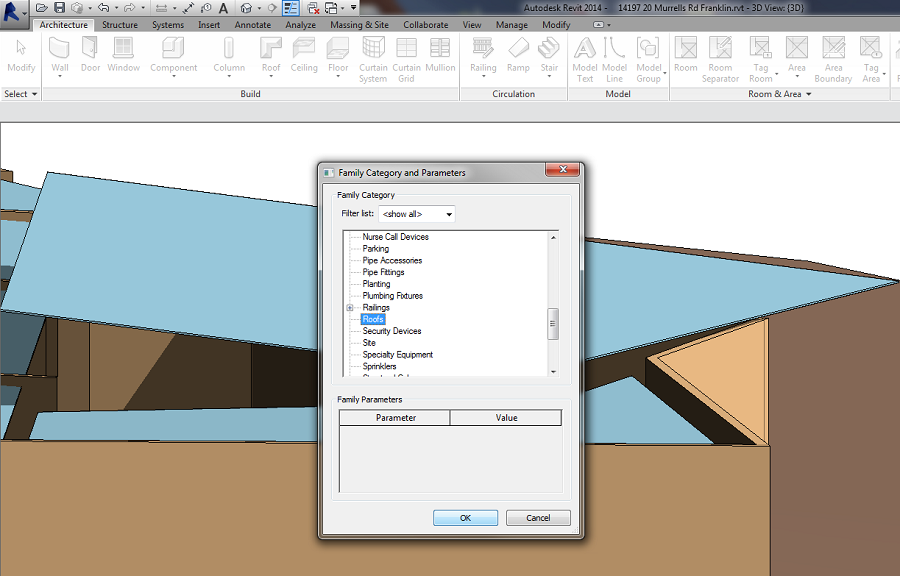Select the Room tool
The height and width of the screenshot is (576, 900).
pyautogui.click(x=685, y=55)
